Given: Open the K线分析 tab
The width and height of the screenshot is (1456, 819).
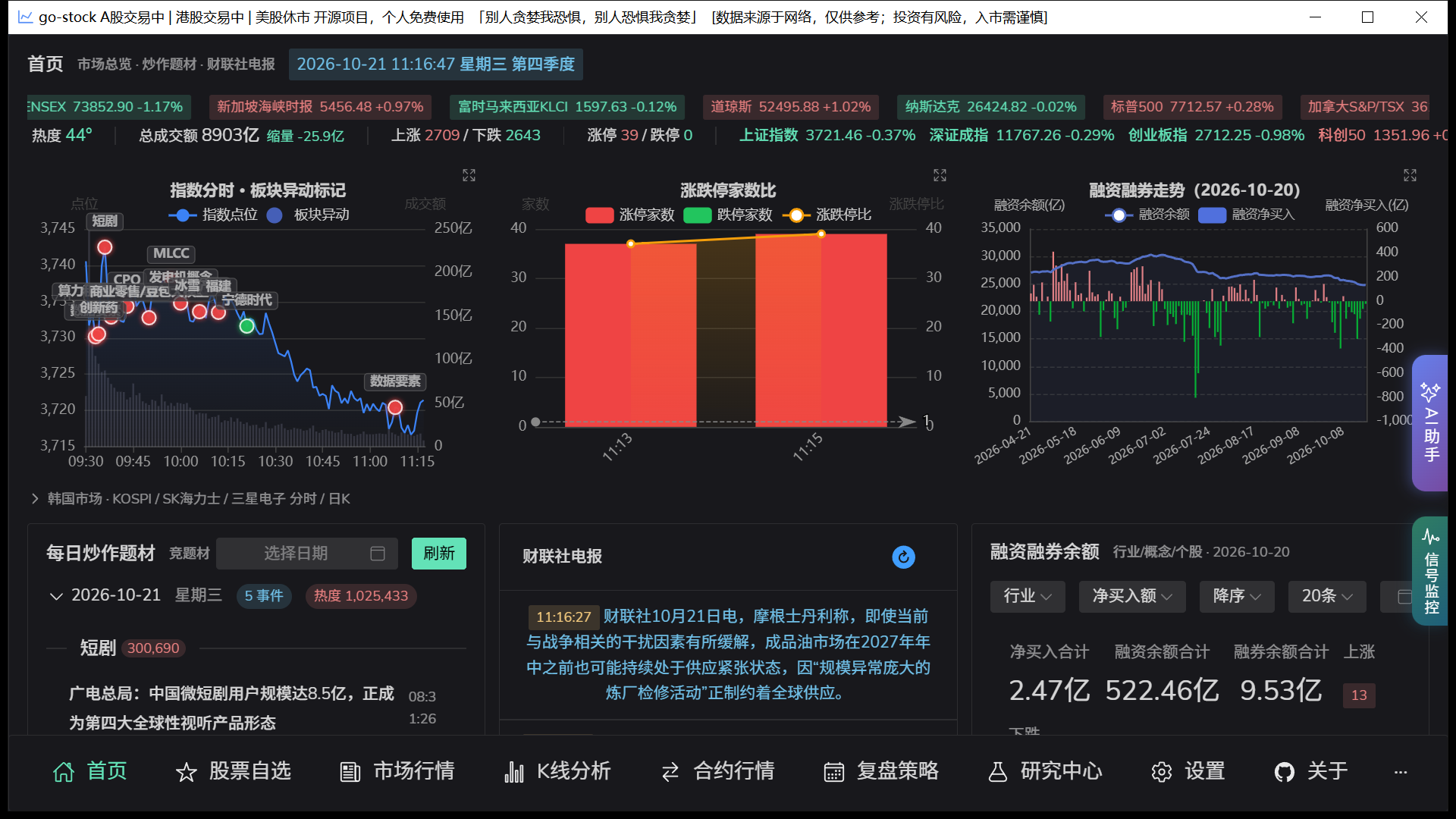Looking at the screenshot, I should pos(557,771).
